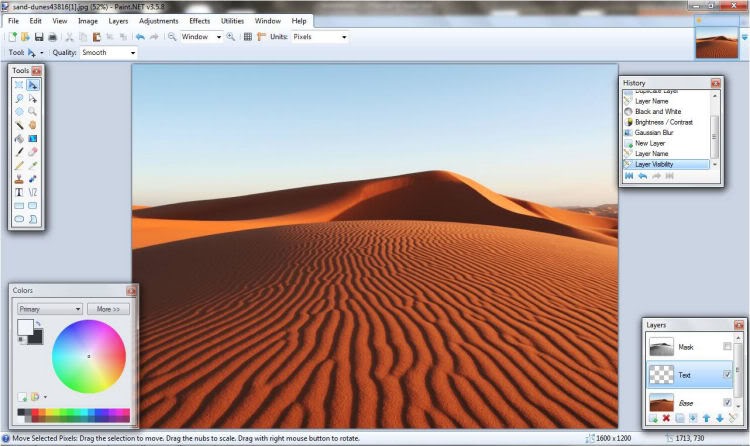Click the Undo arrow in the toolbar
Screen dimensions: 750x446
tap(140, 37)
